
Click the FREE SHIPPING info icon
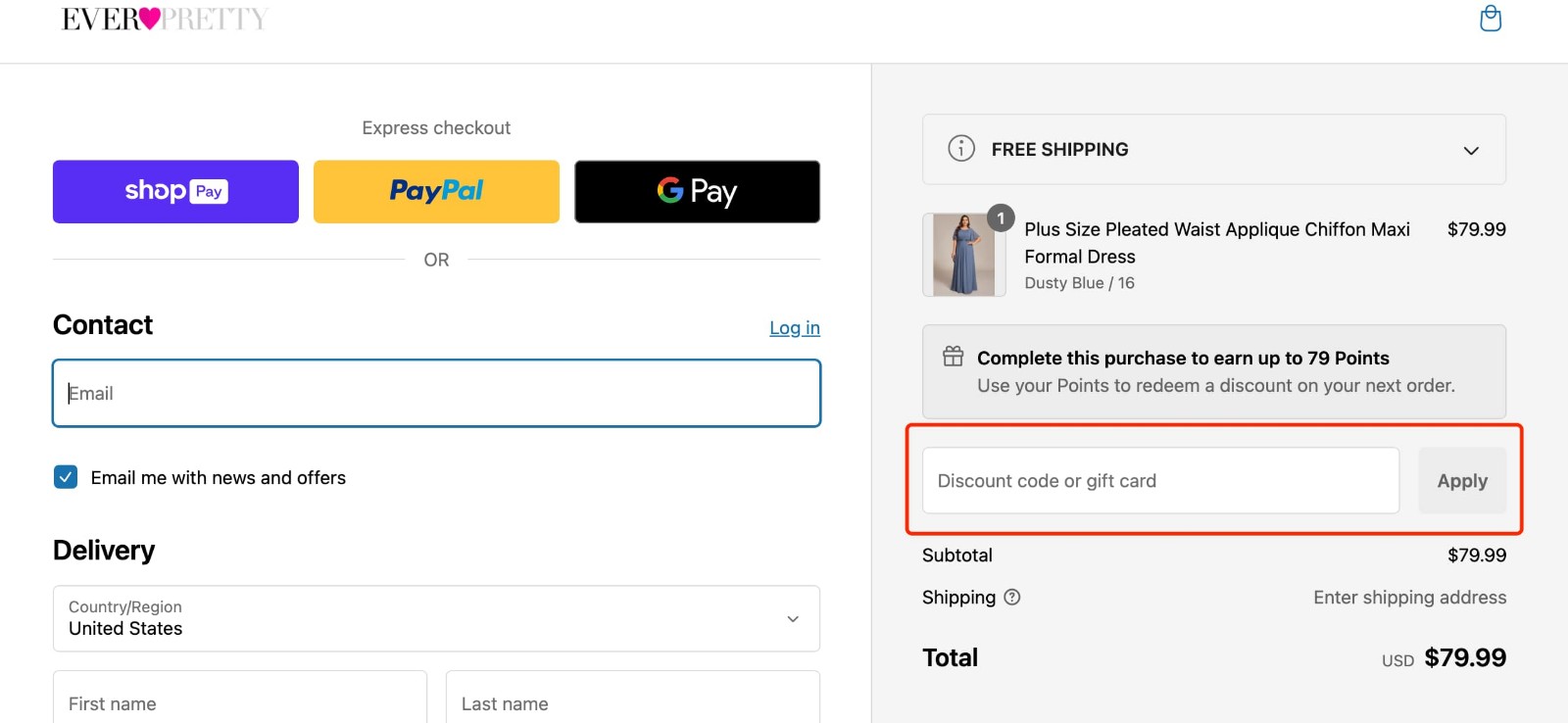coord(960,148)
